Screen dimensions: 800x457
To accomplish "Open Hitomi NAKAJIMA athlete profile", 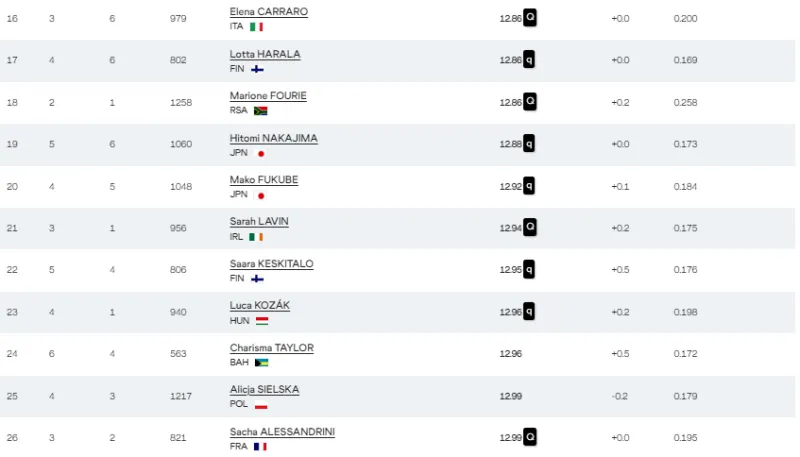I will (273, 138).
